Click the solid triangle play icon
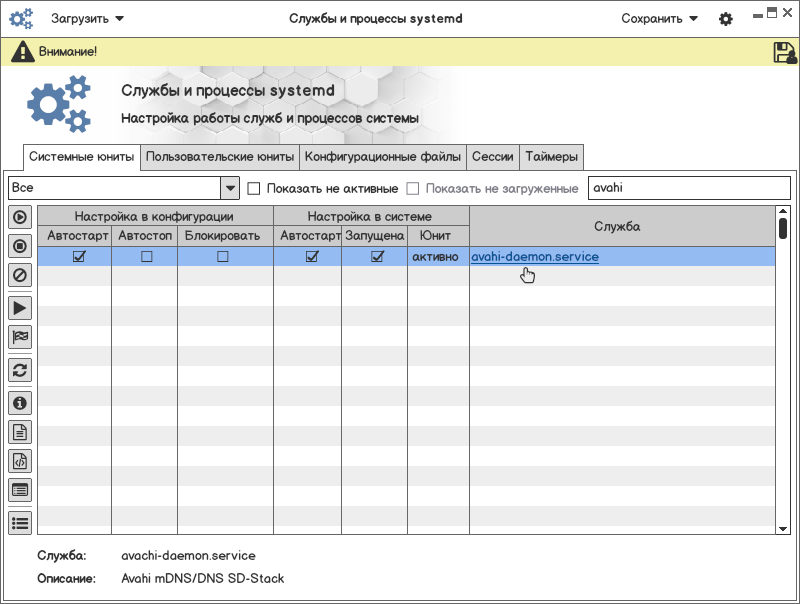Image resolution: width=800 pixels, height=604 pixels. [x=19, y=308]
